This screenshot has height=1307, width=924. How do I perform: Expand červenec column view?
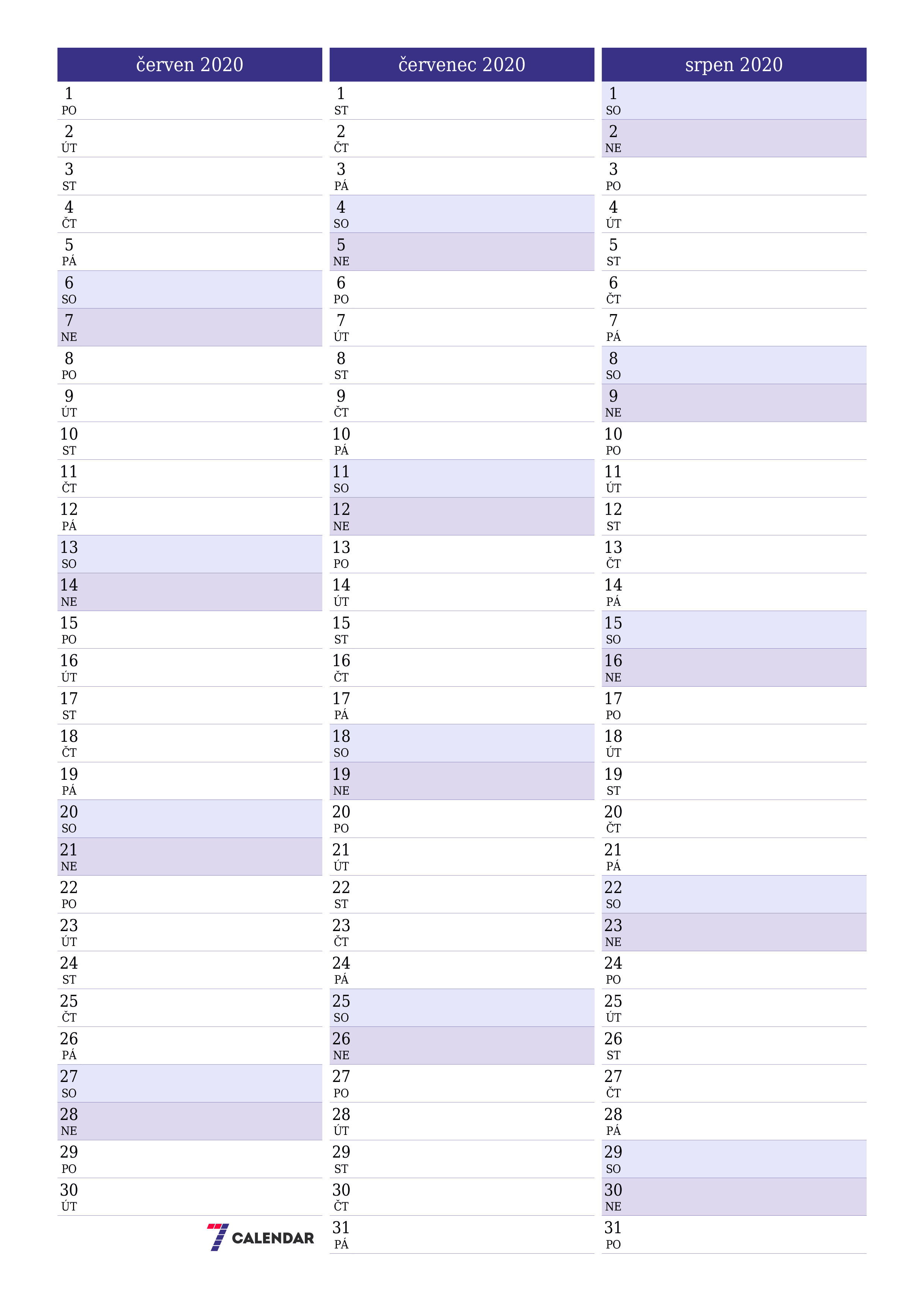462,55
